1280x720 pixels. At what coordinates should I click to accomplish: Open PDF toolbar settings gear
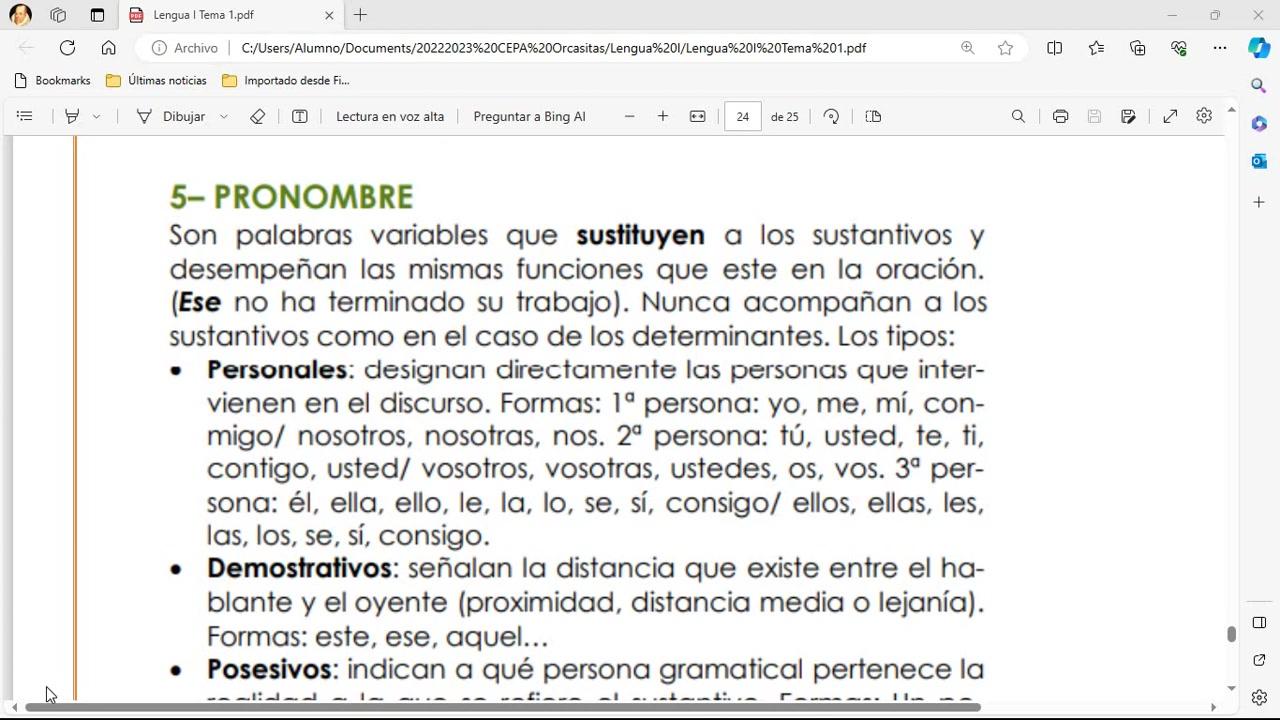point(1204,116)
